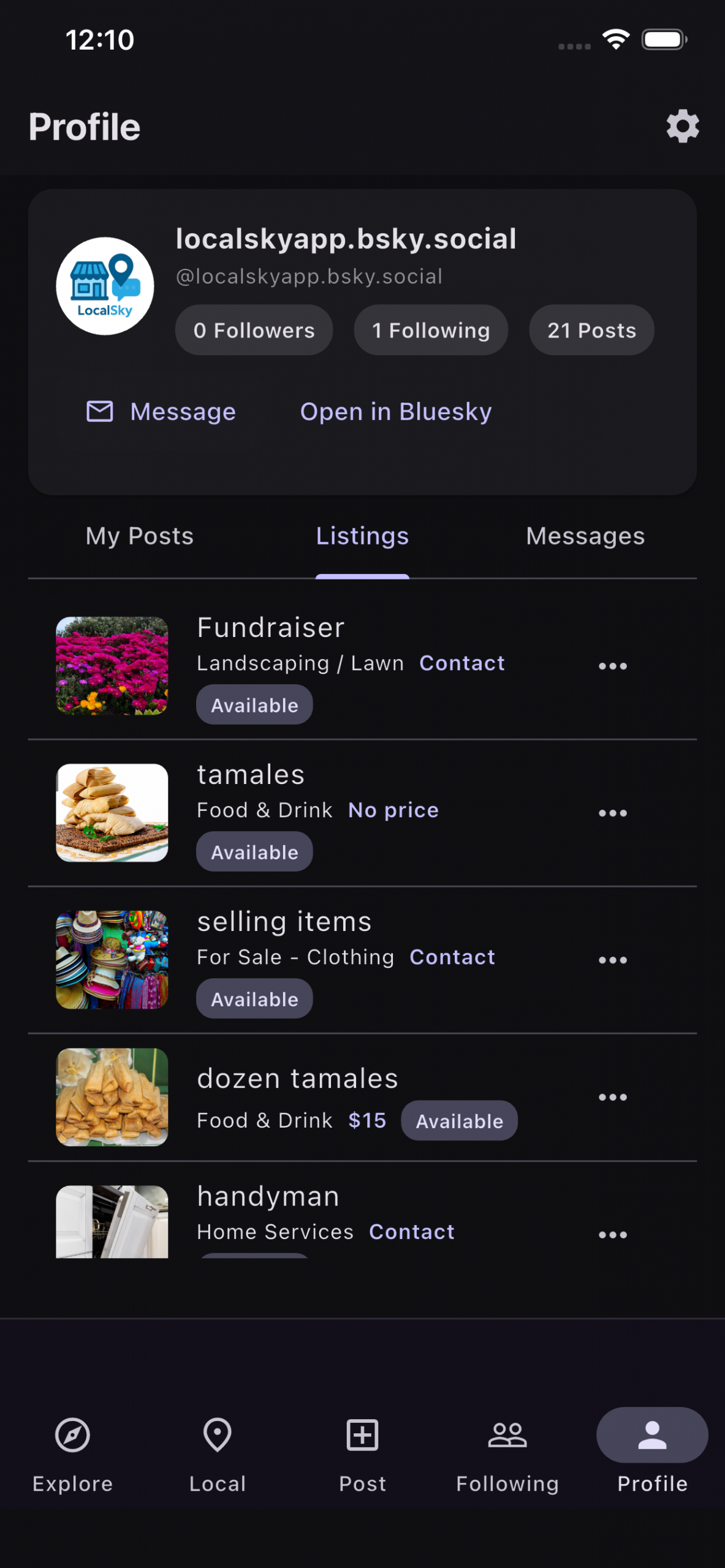
Task: Tap the 0 Followers button
Action: [x=254, y=330]
